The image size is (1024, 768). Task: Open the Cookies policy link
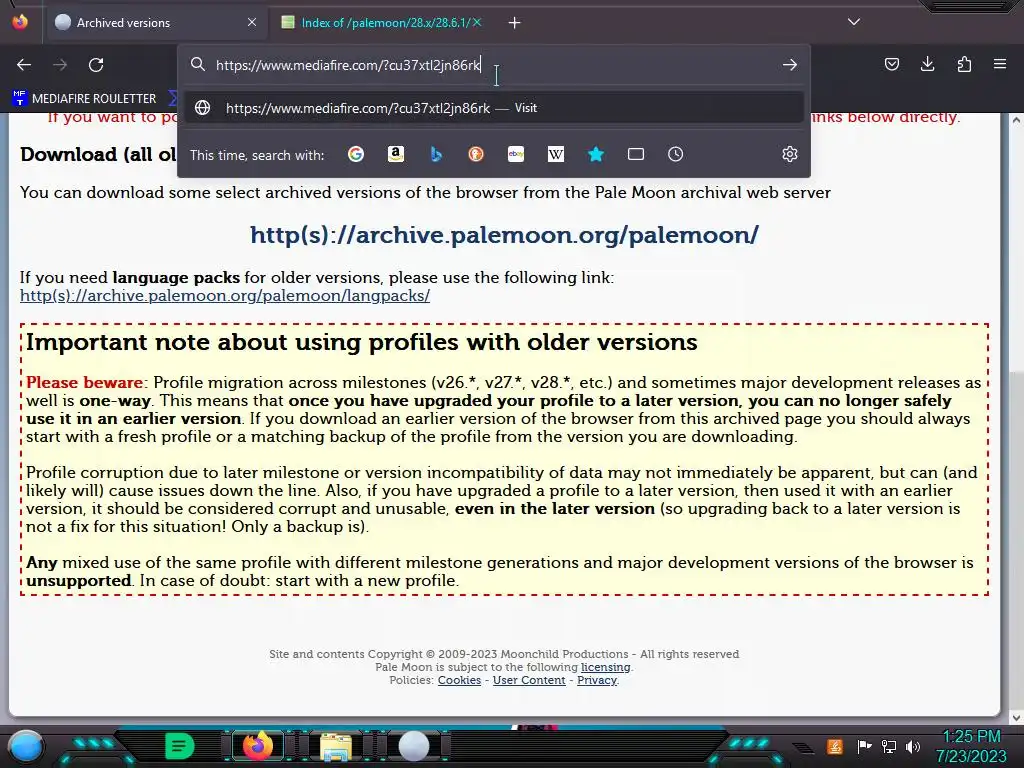click(x=459, y=680)
